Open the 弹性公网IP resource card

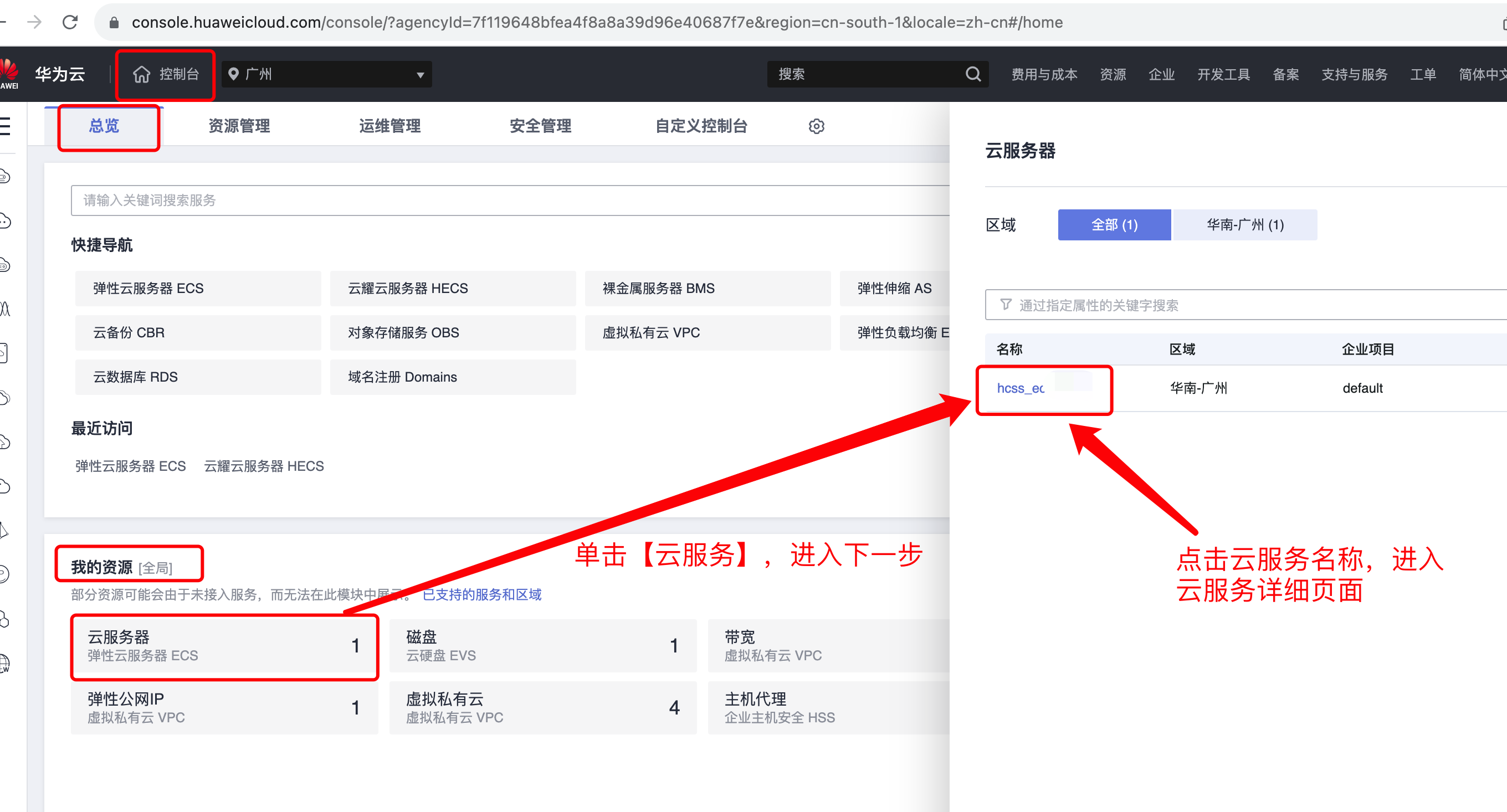point(224,708)
